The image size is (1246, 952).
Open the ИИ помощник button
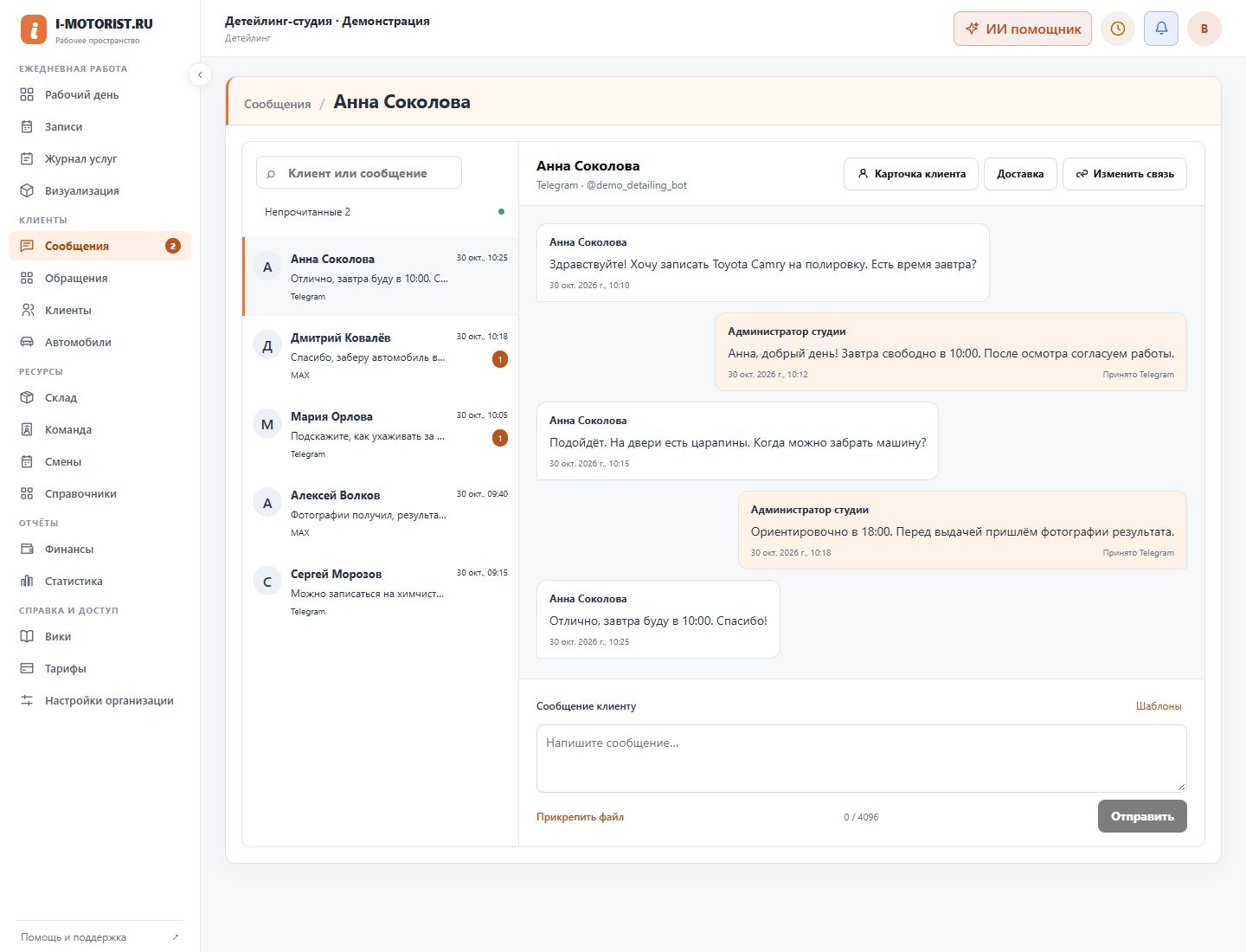click(x=1023, y=29)
